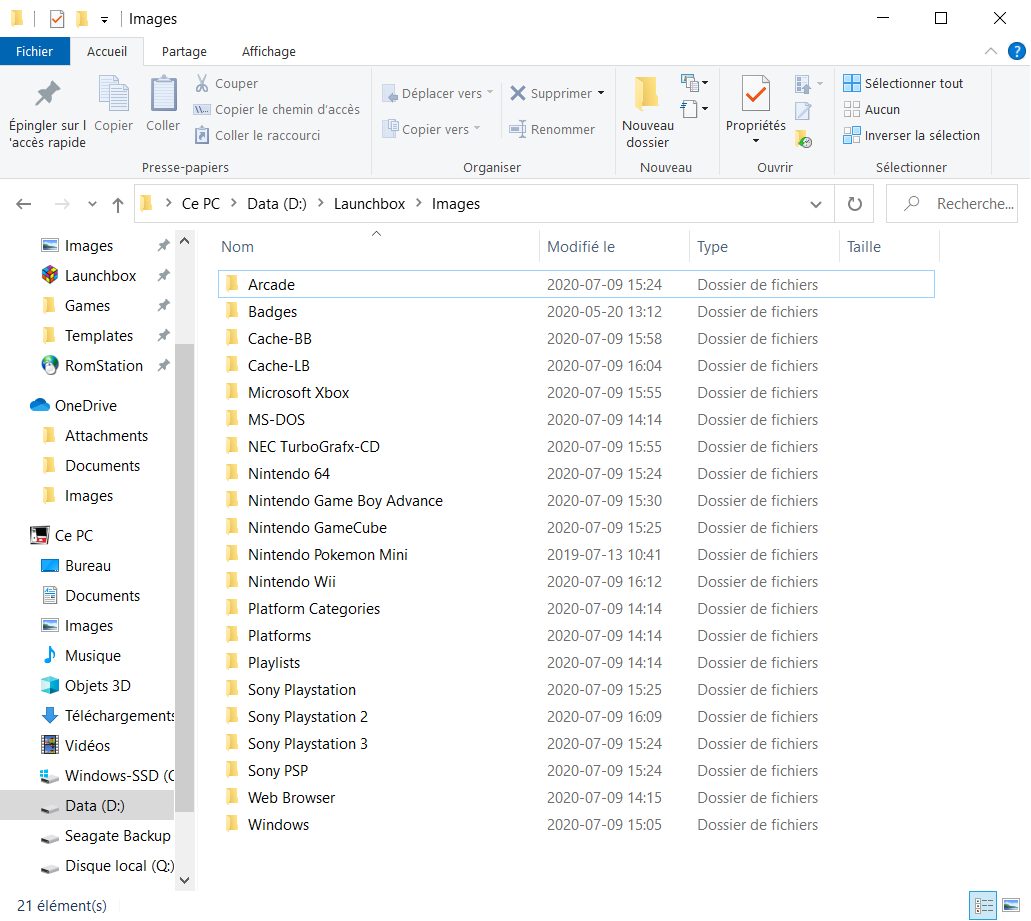Switch to the Partage ribbon tab
1031x921 pixels.
tap(184, 51)
